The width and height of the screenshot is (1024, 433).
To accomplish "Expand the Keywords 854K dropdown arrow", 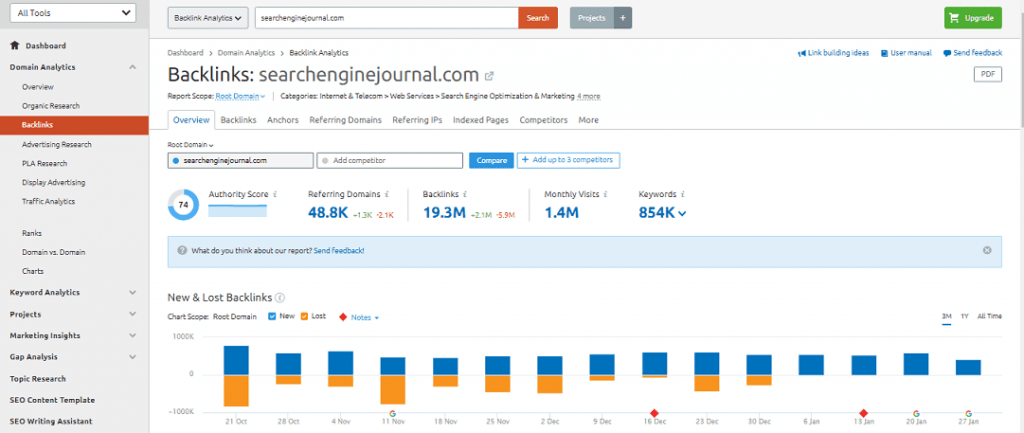I will tap(682, 213).
